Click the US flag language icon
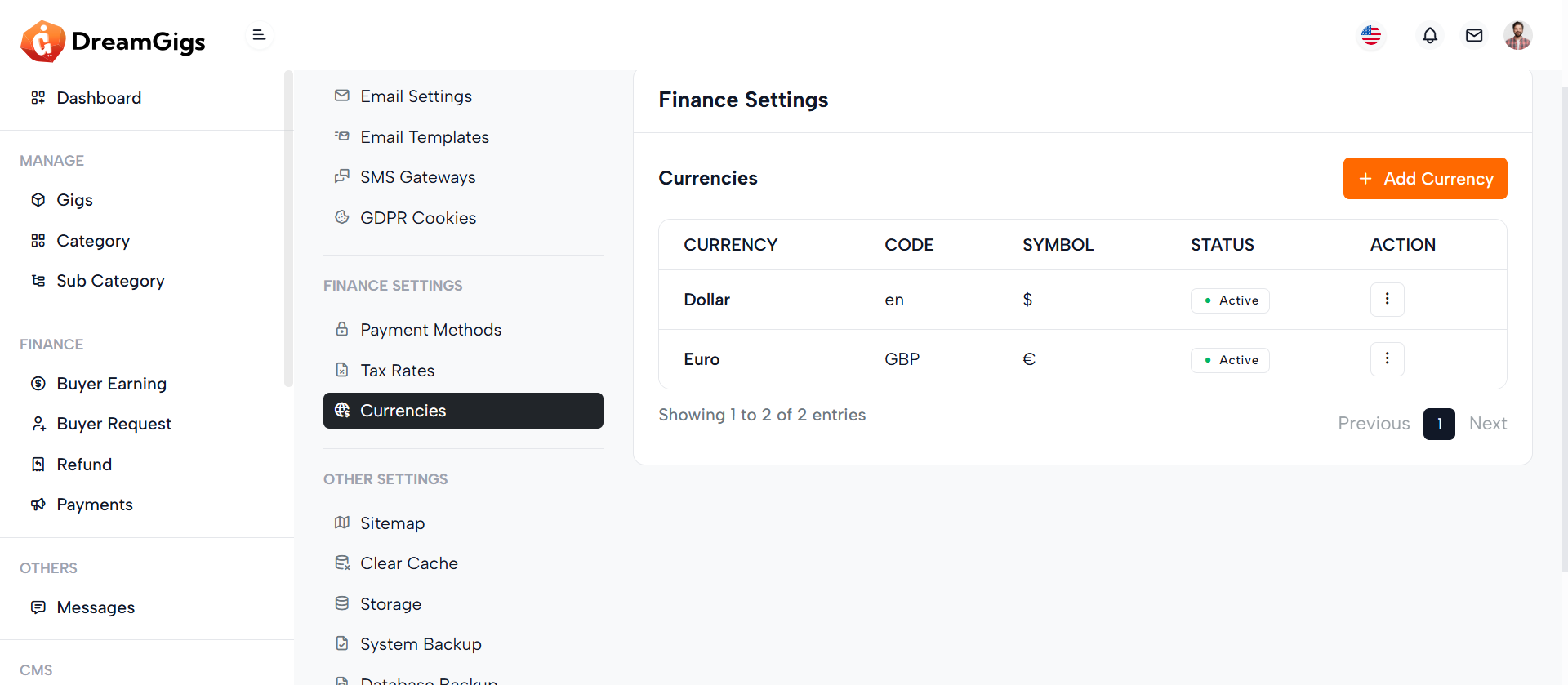This screenshot has width=1568, height=685. [x=1371, y=35]
